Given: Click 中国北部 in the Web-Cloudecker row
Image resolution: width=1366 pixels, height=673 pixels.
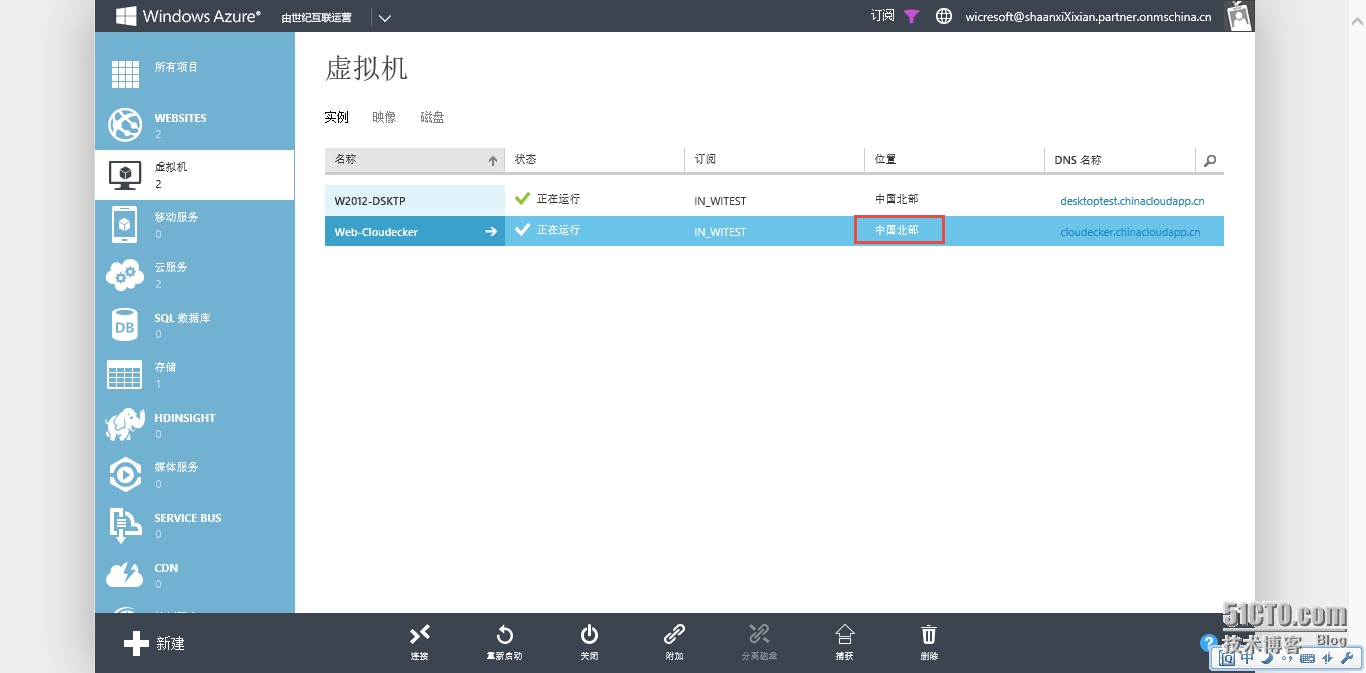Looking at the screenshot, I should point(896,230).
